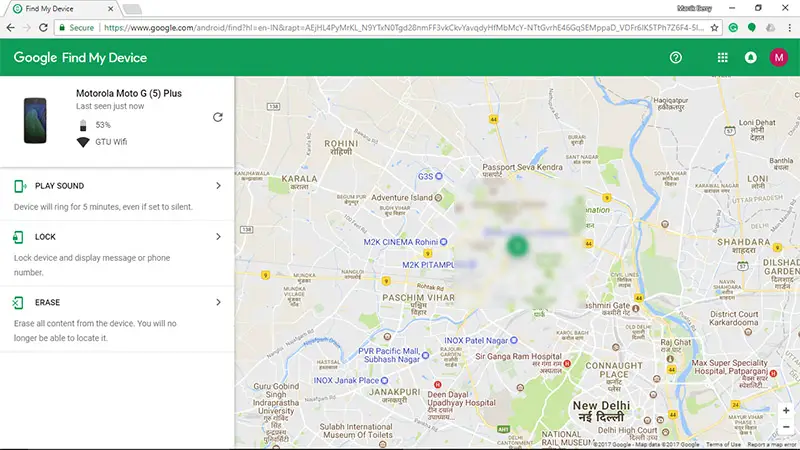
Task: Go back in browser
Action: [11, 28]
